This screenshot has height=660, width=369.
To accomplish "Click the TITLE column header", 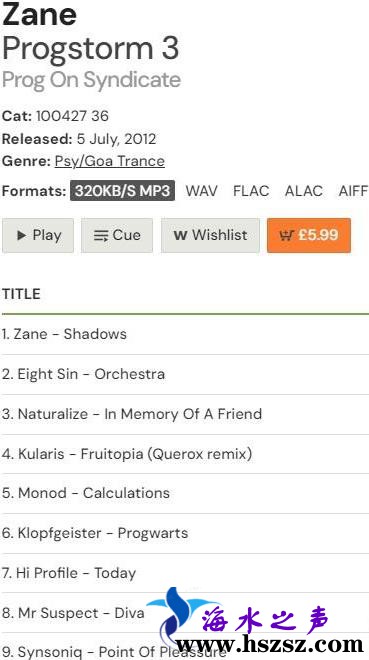I will 21,294.
